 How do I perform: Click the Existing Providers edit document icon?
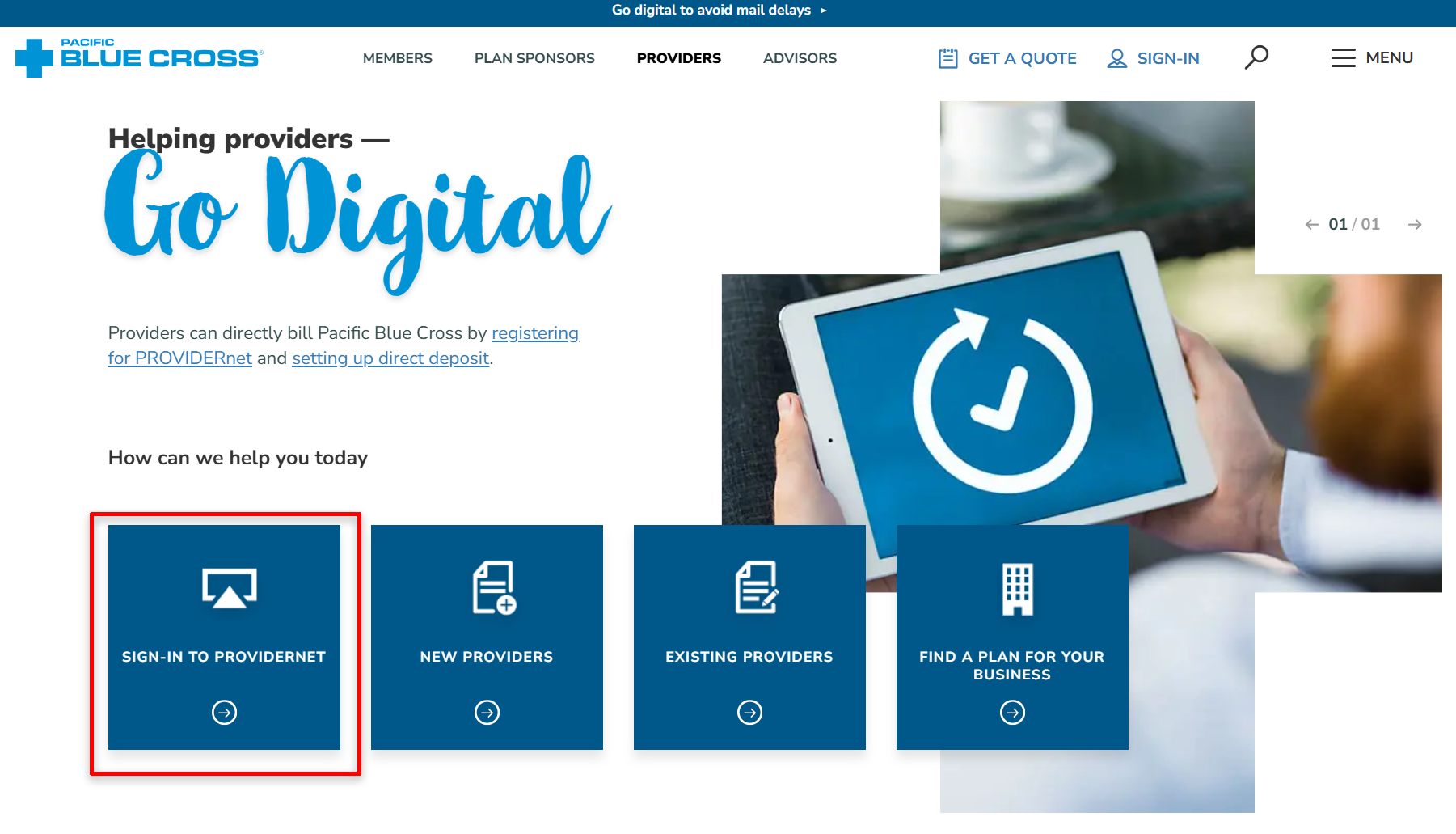coord(757,588)
